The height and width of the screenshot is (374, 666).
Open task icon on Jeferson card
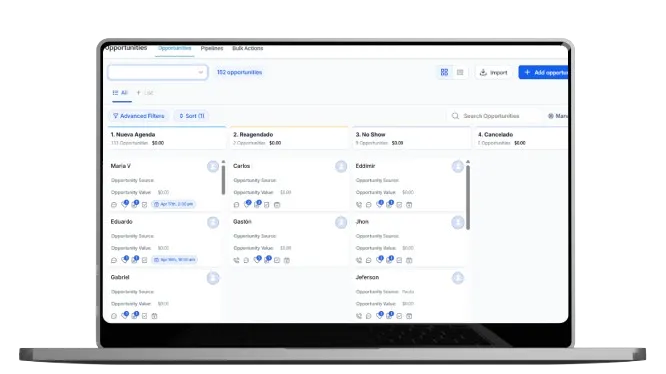(x=399, y=316)
